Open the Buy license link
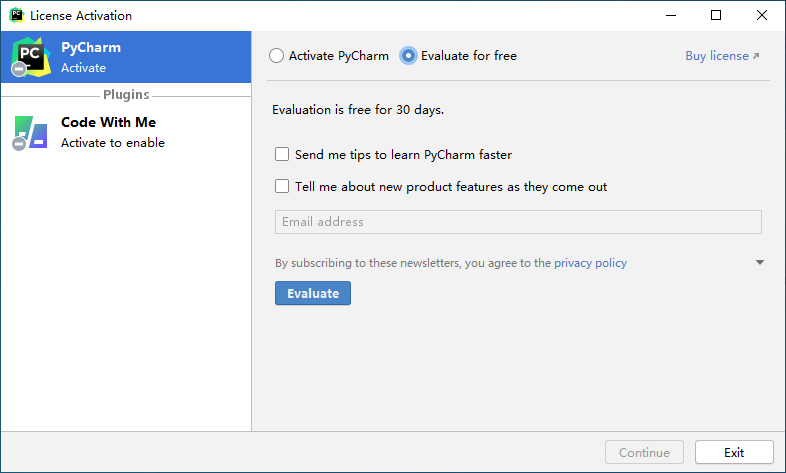786x473 pixels. click(x=717, y=56)
